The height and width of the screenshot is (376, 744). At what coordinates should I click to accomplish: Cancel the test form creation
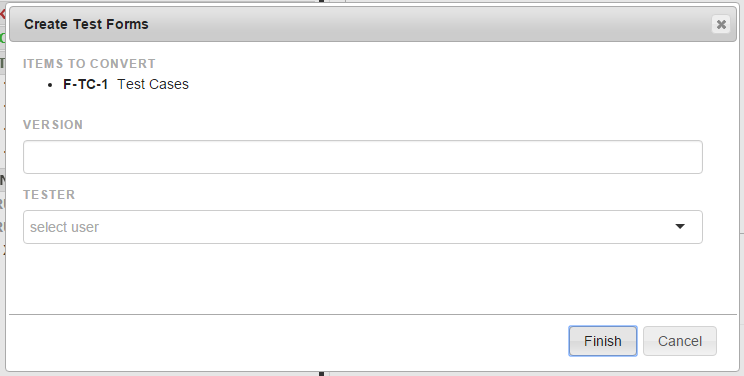tap(679, 341)
